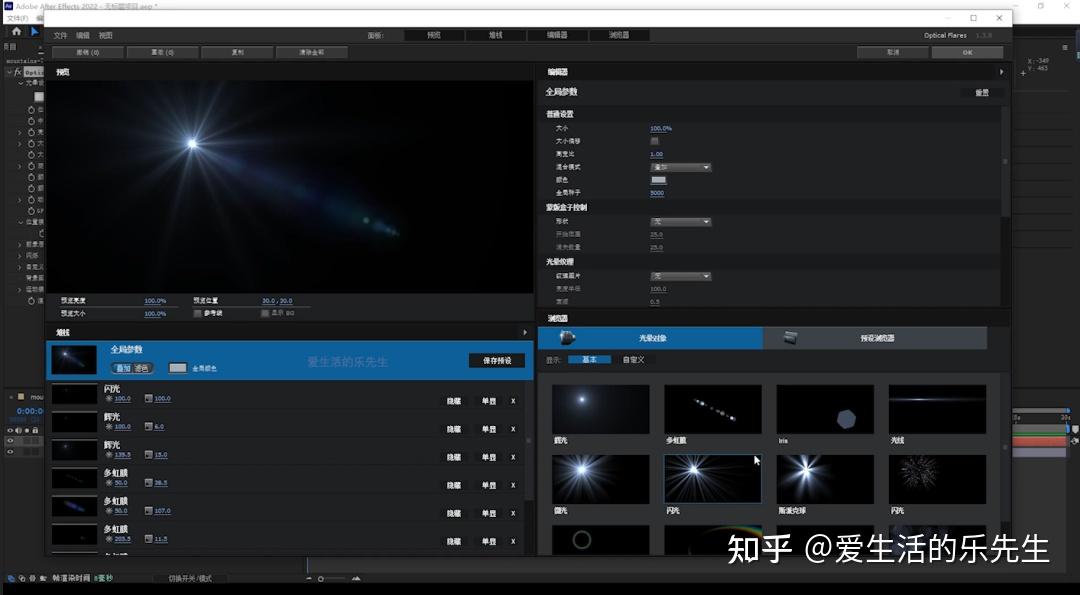Screen dimensions: 1080x595
Task: Select the 闪光 preset thumbnail in the browser
Action: pos(712,480)
